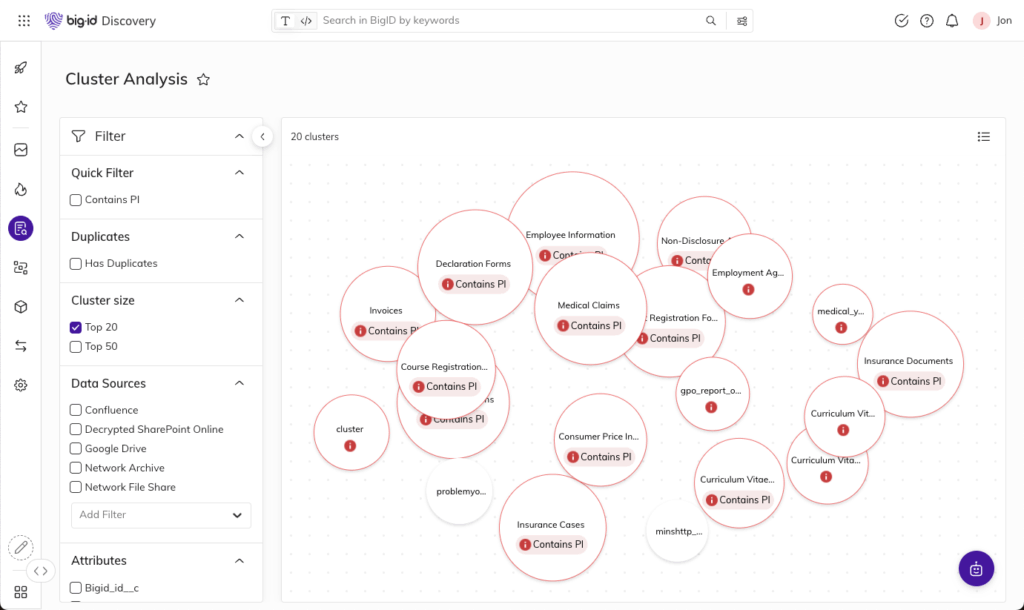Favorite Cluster Analysis with the star icon
The image size is (1024, 610).
[203, 80]
